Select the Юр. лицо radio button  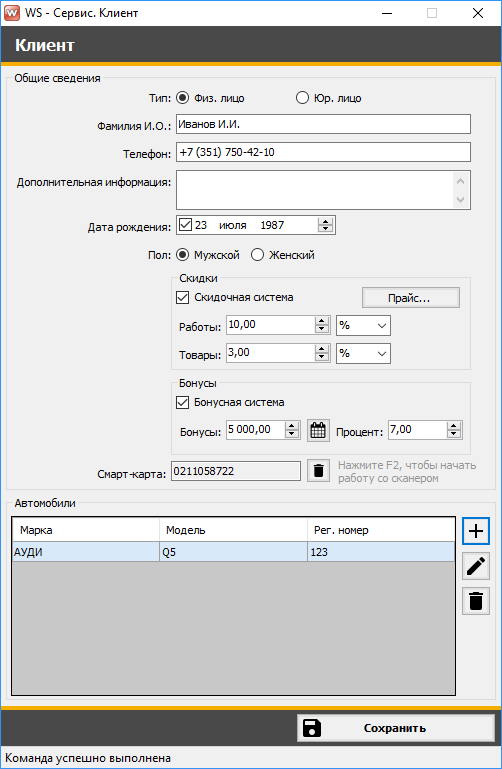coord(302,98)
